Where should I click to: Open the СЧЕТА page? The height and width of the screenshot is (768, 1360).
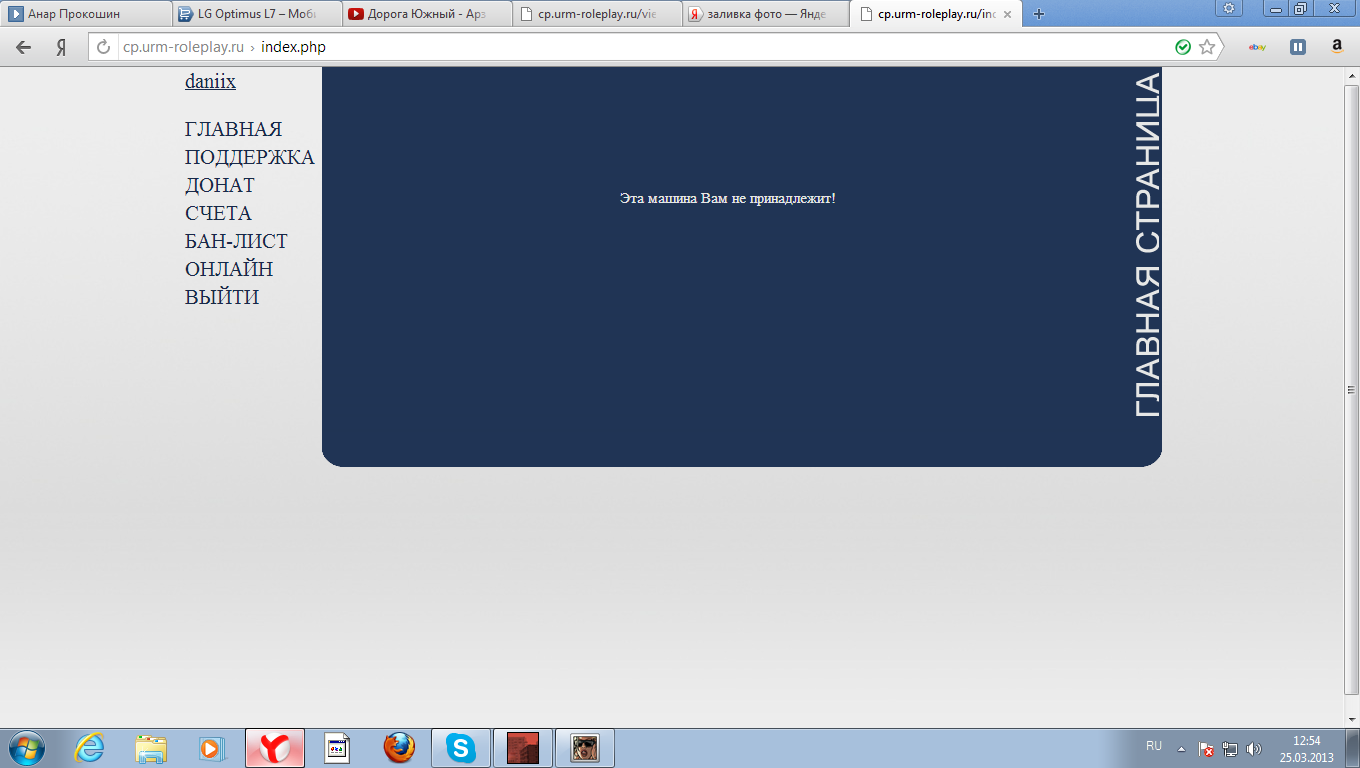tap(218, 214)
